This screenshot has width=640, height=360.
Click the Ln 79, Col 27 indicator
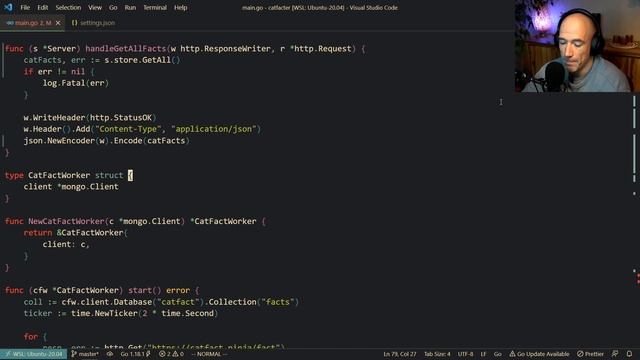[x=400, y=354]
